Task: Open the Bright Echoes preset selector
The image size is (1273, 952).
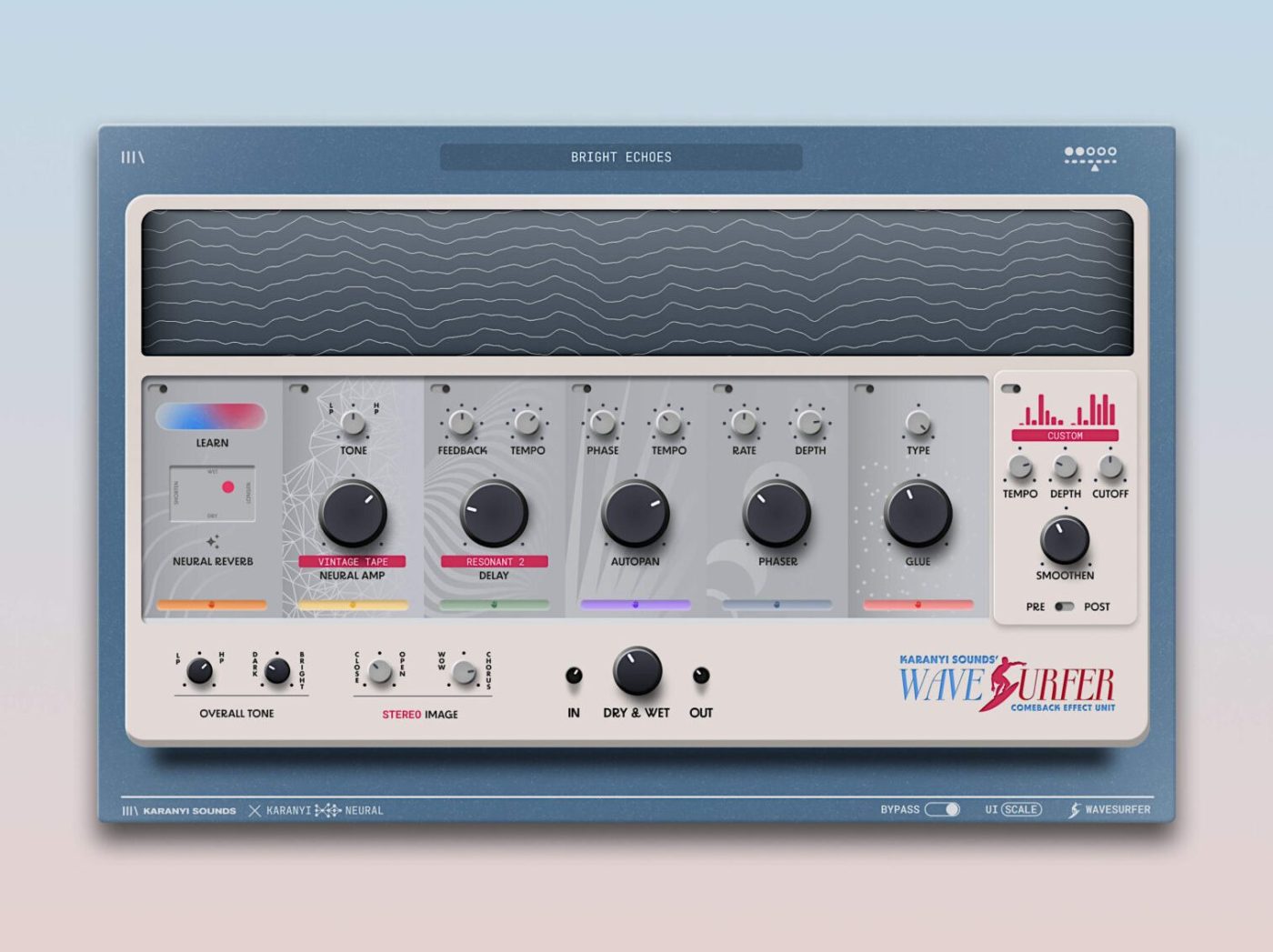Action: point(621,157)
